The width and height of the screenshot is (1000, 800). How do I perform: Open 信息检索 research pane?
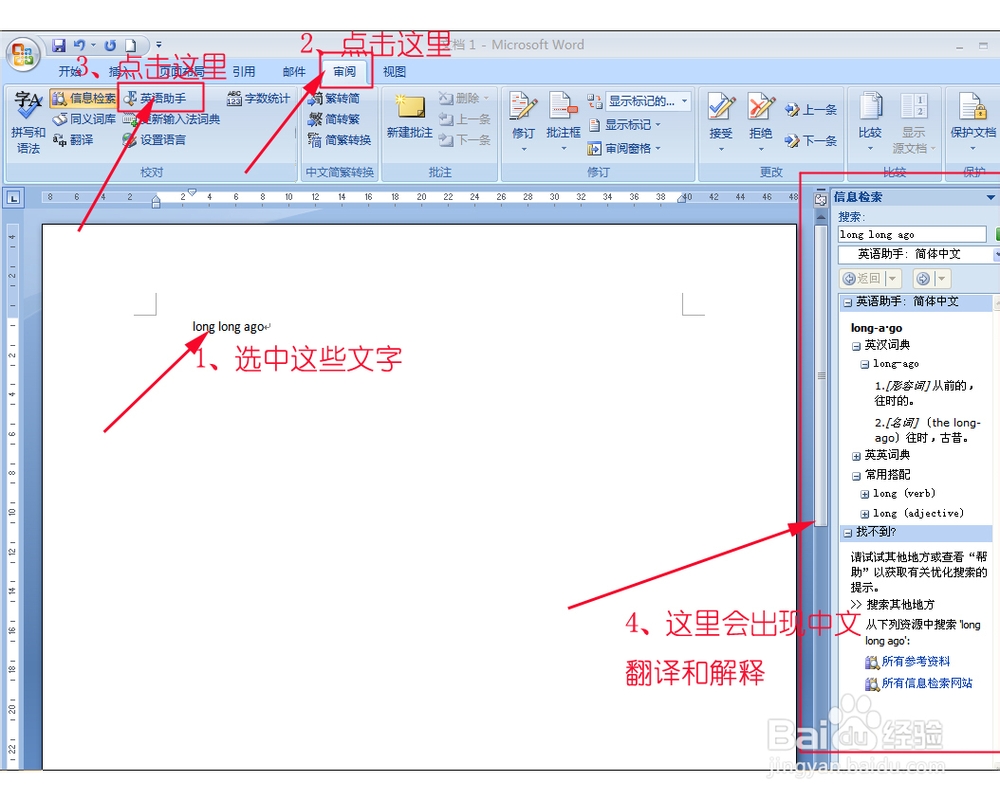coord(84,98)
